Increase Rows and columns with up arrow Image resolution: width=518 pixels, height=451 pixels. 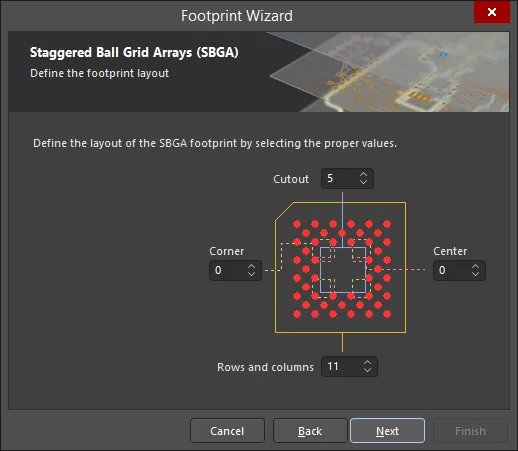pos(367,362)
